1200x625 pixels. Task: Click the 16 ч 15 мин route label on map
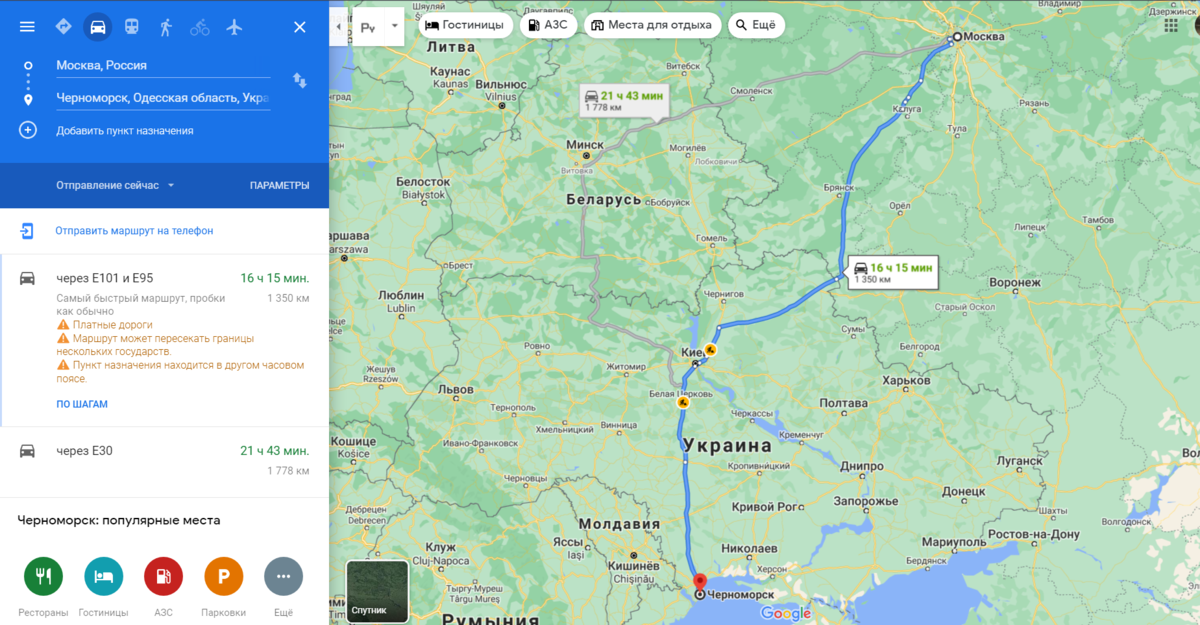pyautogui.click(x=893, y=272)
